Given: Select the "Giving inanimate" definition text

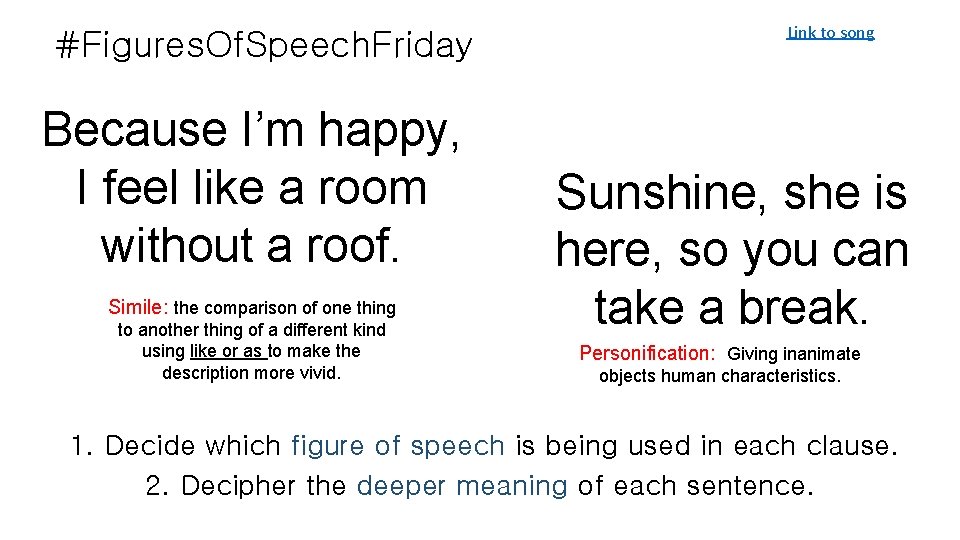Looking at the screenshot, I should 793,354.
